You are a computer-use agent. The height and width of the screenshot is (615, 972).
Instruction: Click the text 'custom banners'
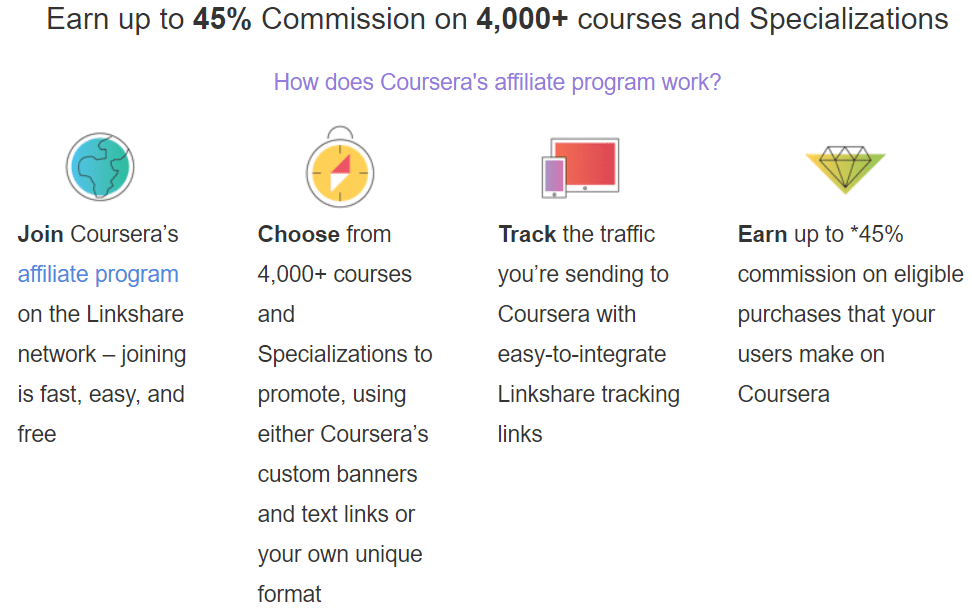tap(337, 474)
